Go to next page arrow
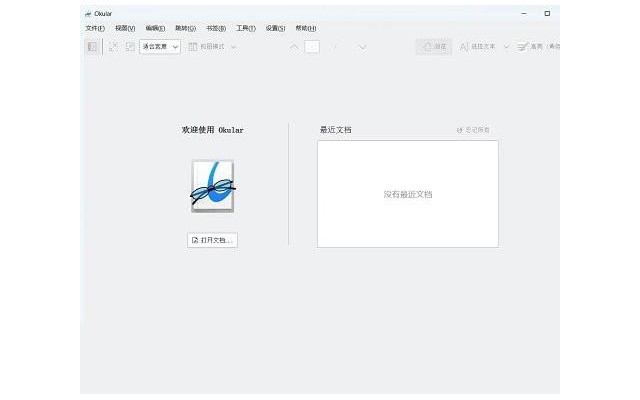640x400 pixels. click(x=362, y=47)
